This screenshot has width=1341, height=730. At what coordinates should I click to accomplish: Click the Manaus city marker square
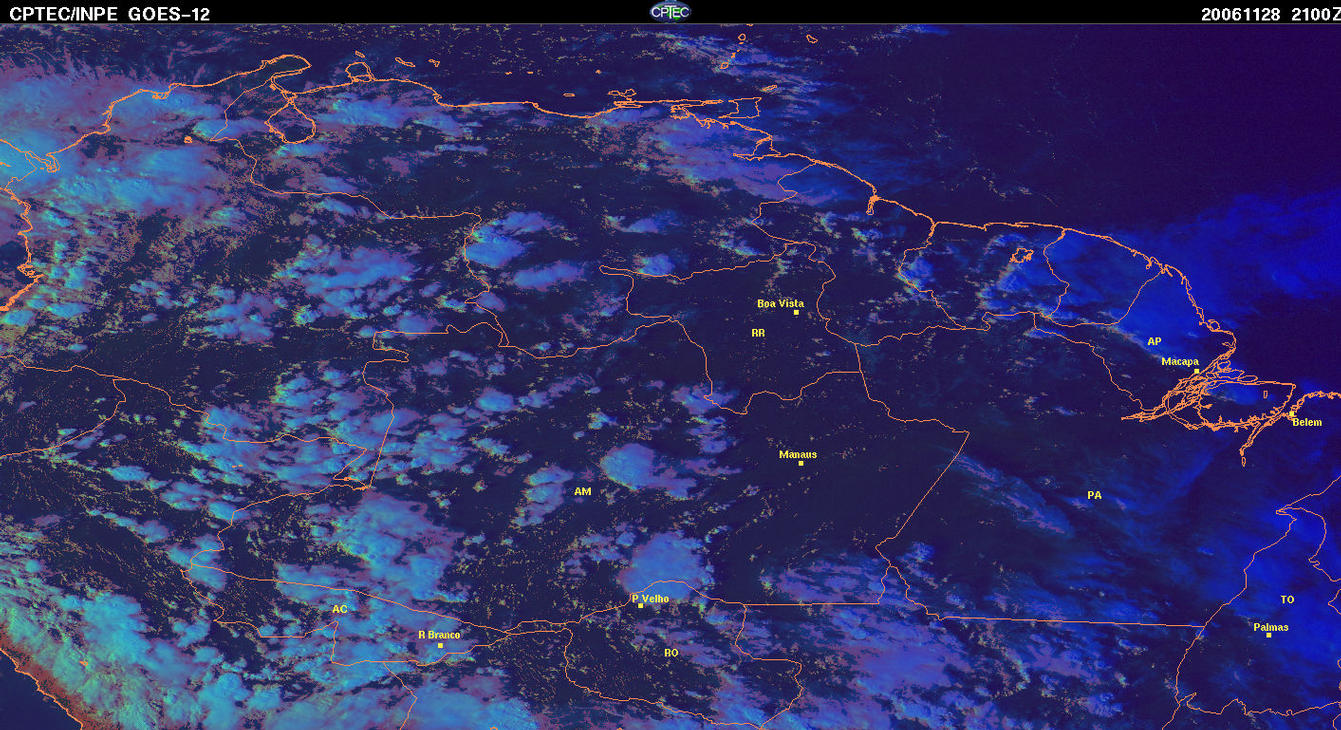click(x=800, y=463)
